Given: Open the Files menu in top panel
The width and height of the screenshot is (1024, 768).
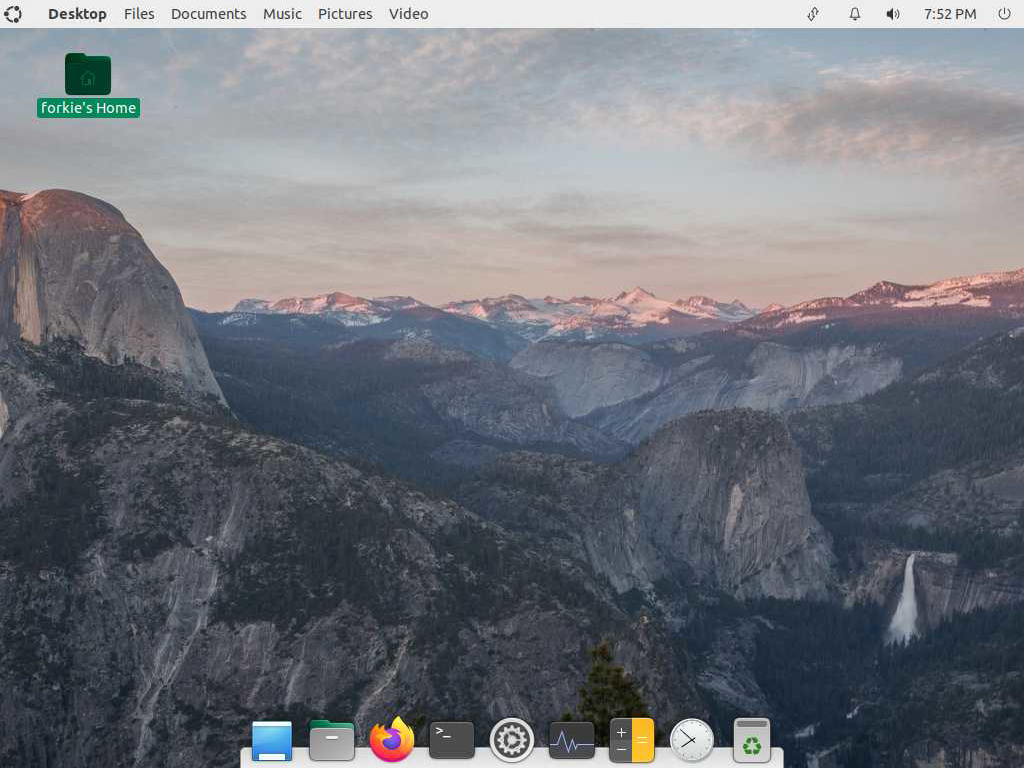Looking at the screenshot, I should pos(139,14).
